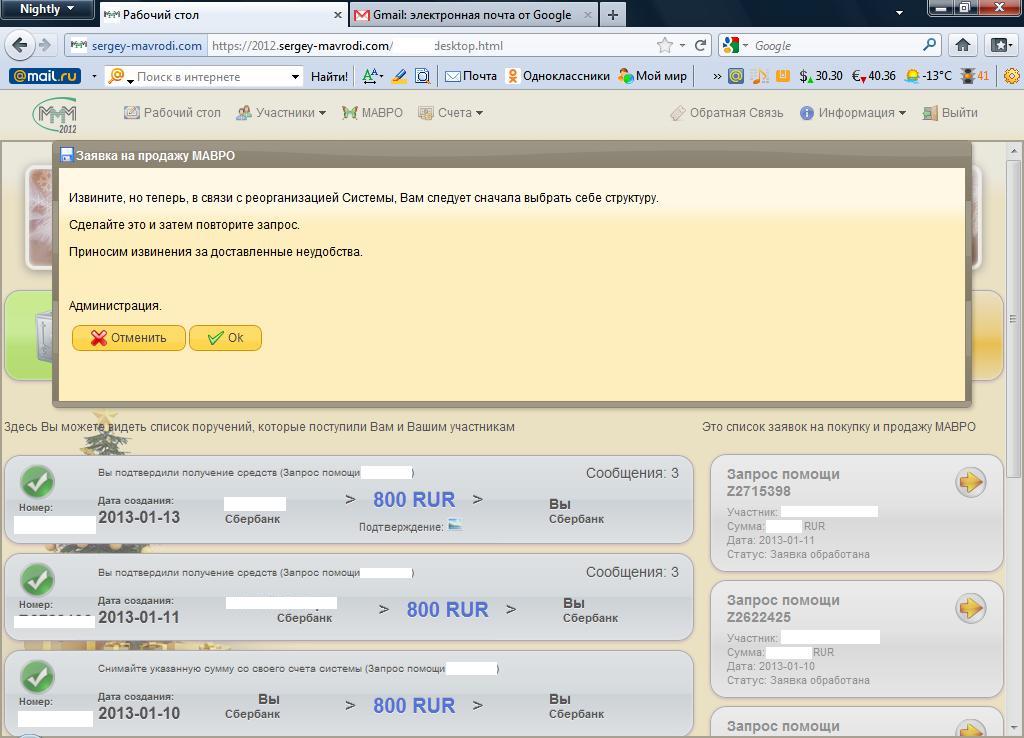
Task: Click 800 RUR amount on 2013-01-10 order
Action: [x=414, y=705]
